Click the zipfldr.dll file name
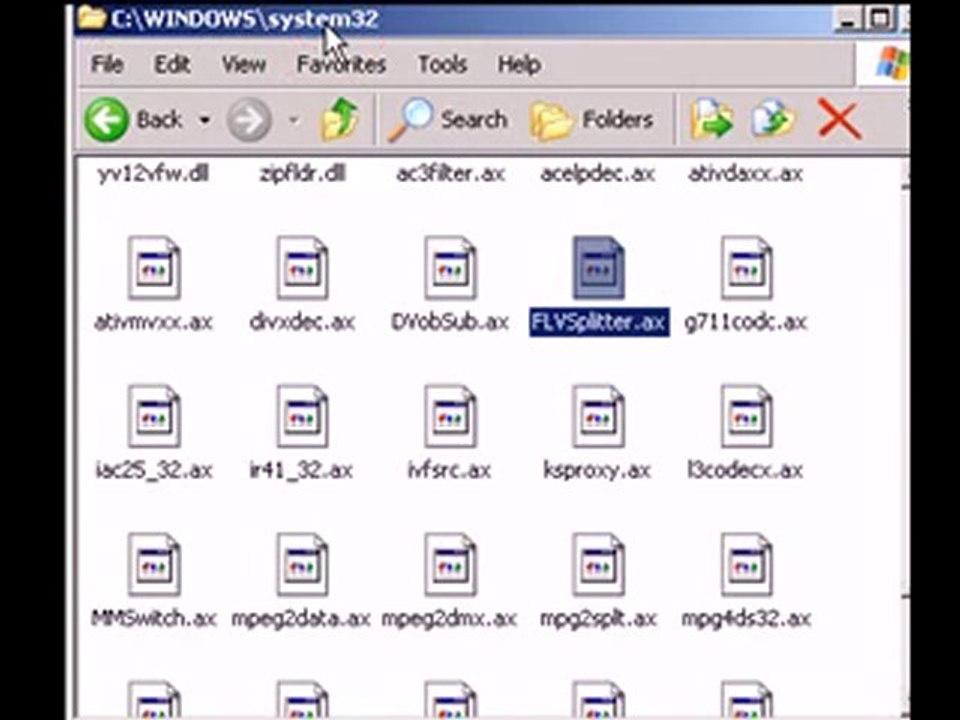The image size is (960, 720). coord(302,174)
